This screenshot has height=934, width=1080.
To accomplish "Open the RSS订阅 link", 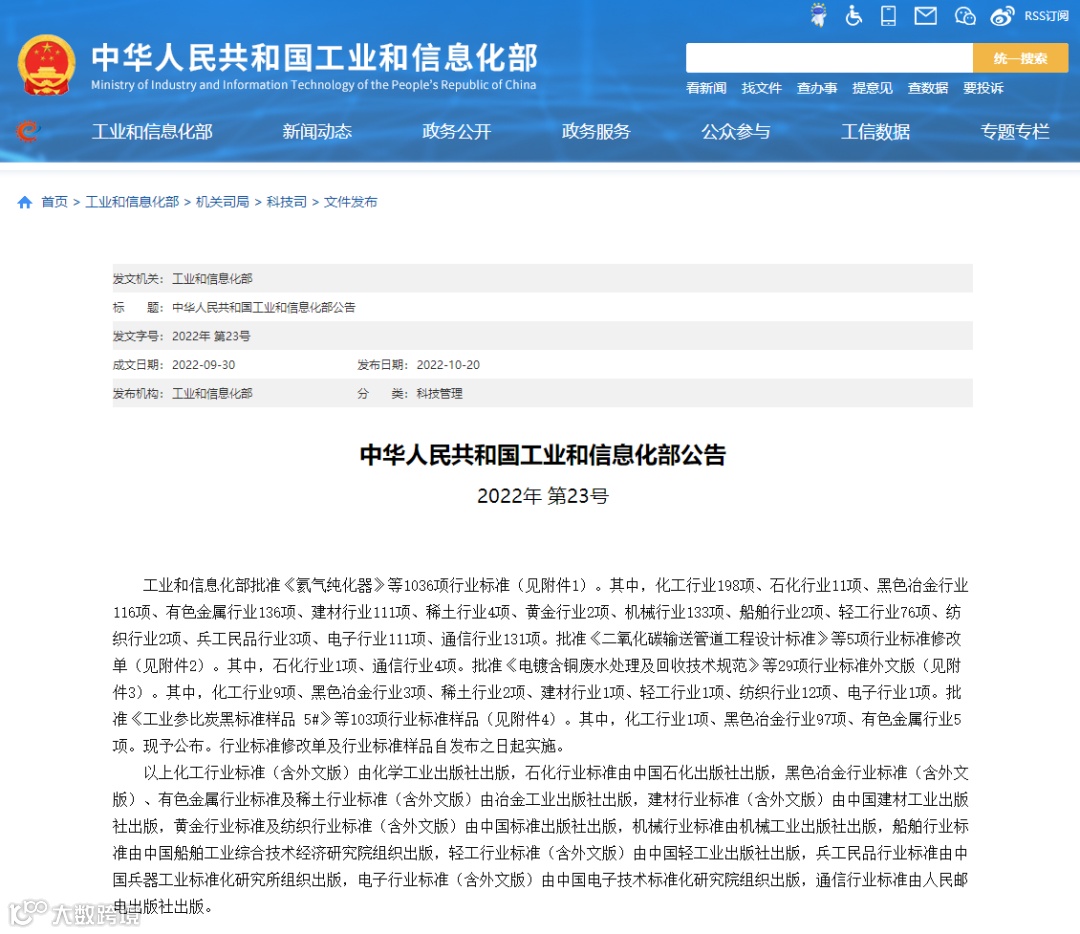I will [x=1046, y=16].
